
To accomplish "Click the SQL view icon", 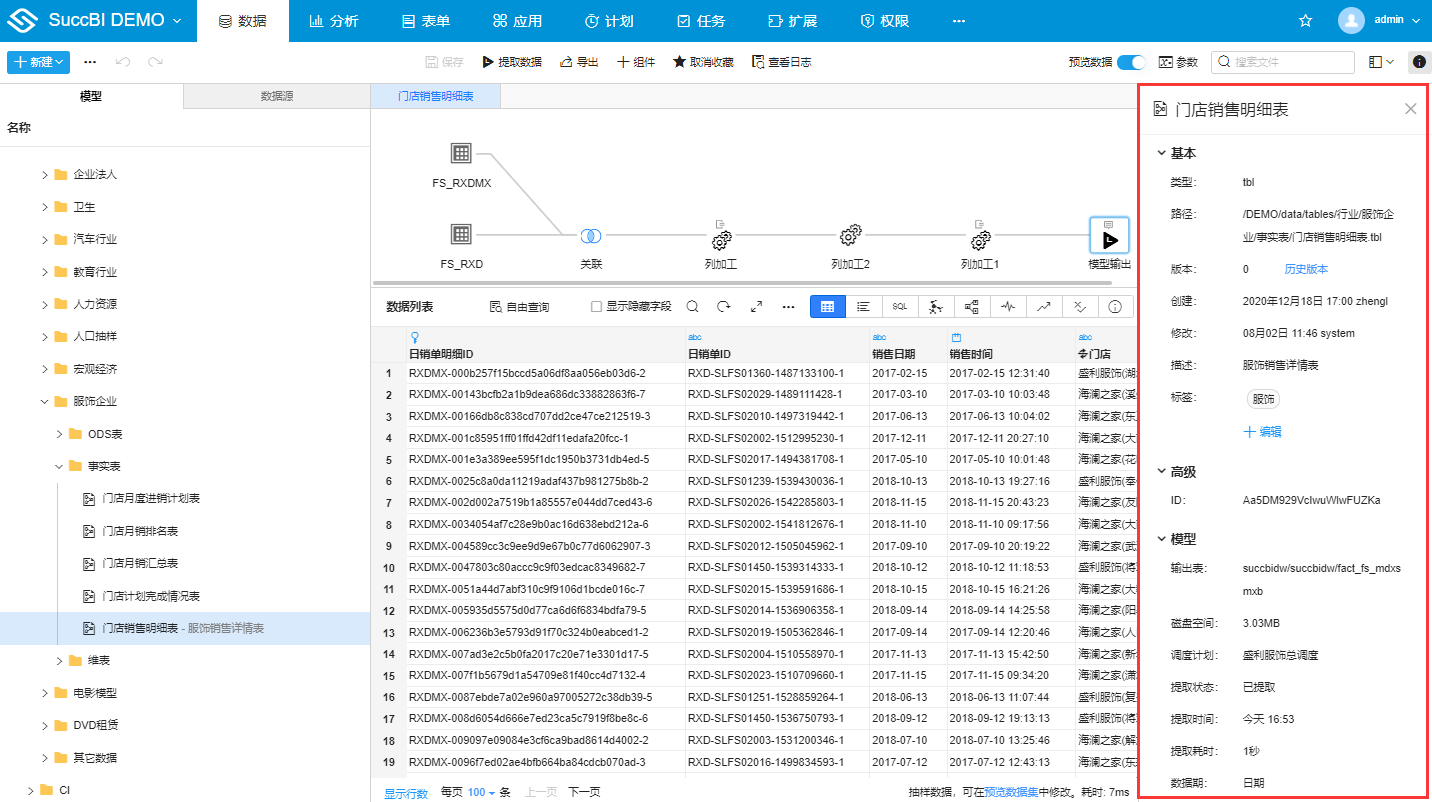I will (x=899, y=307).
